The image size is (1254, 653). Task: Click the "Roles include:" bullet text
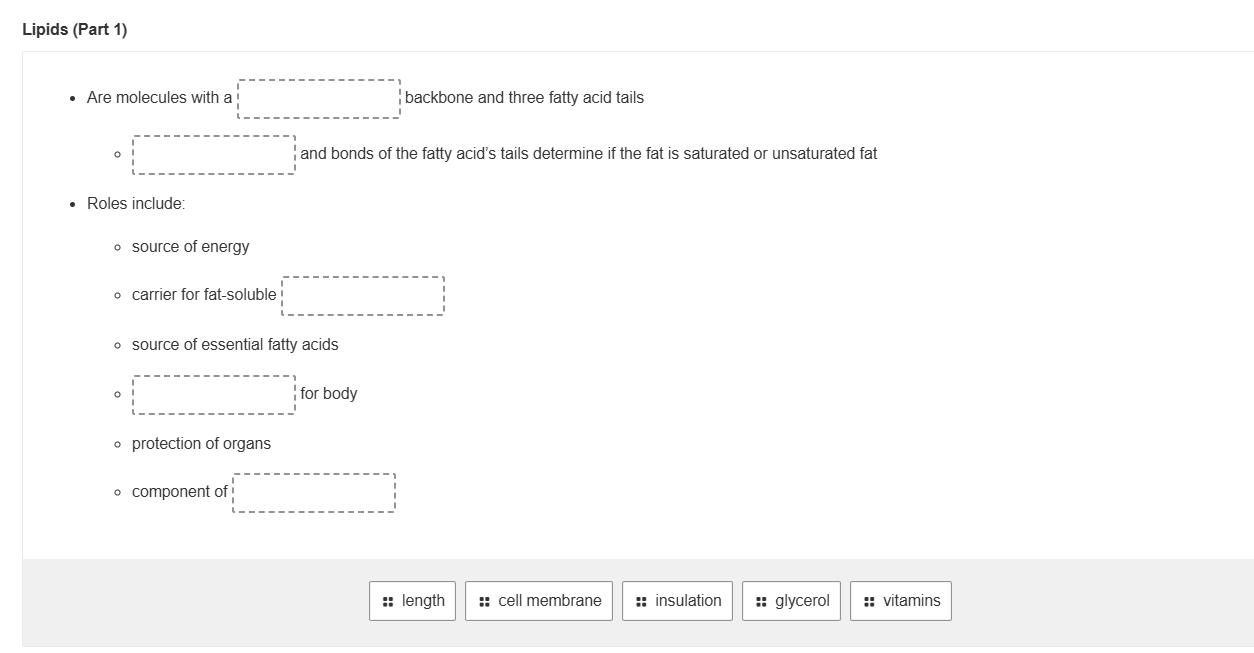pyautogui.click(x=136, y=204)
